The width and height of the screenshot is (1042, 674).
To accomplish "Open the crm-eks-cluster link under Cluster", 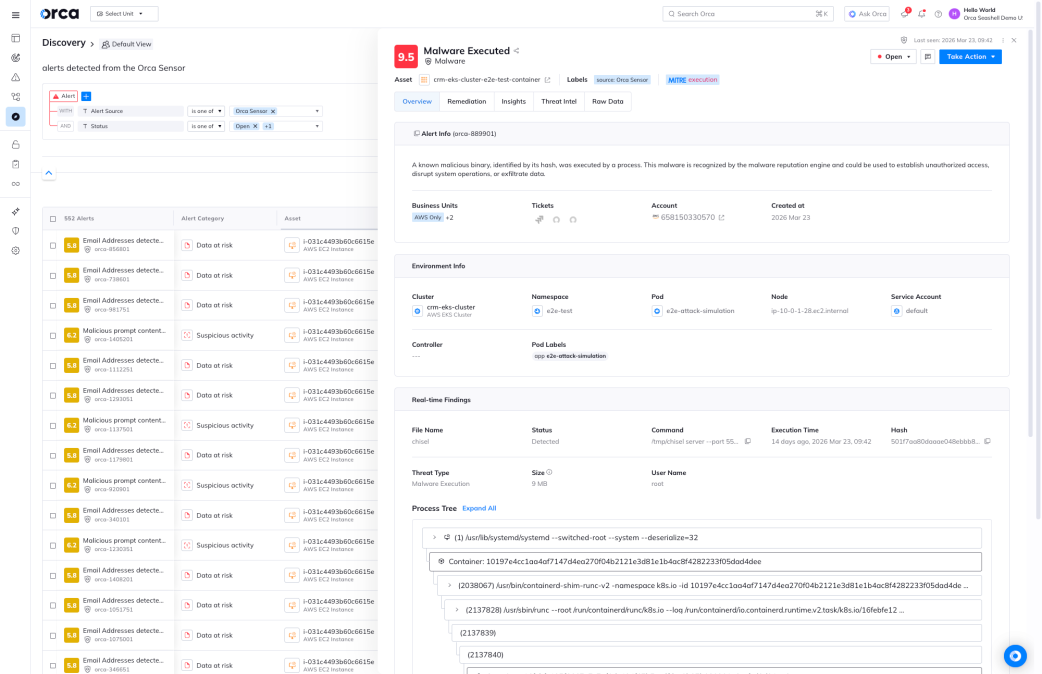I will 451,307.
